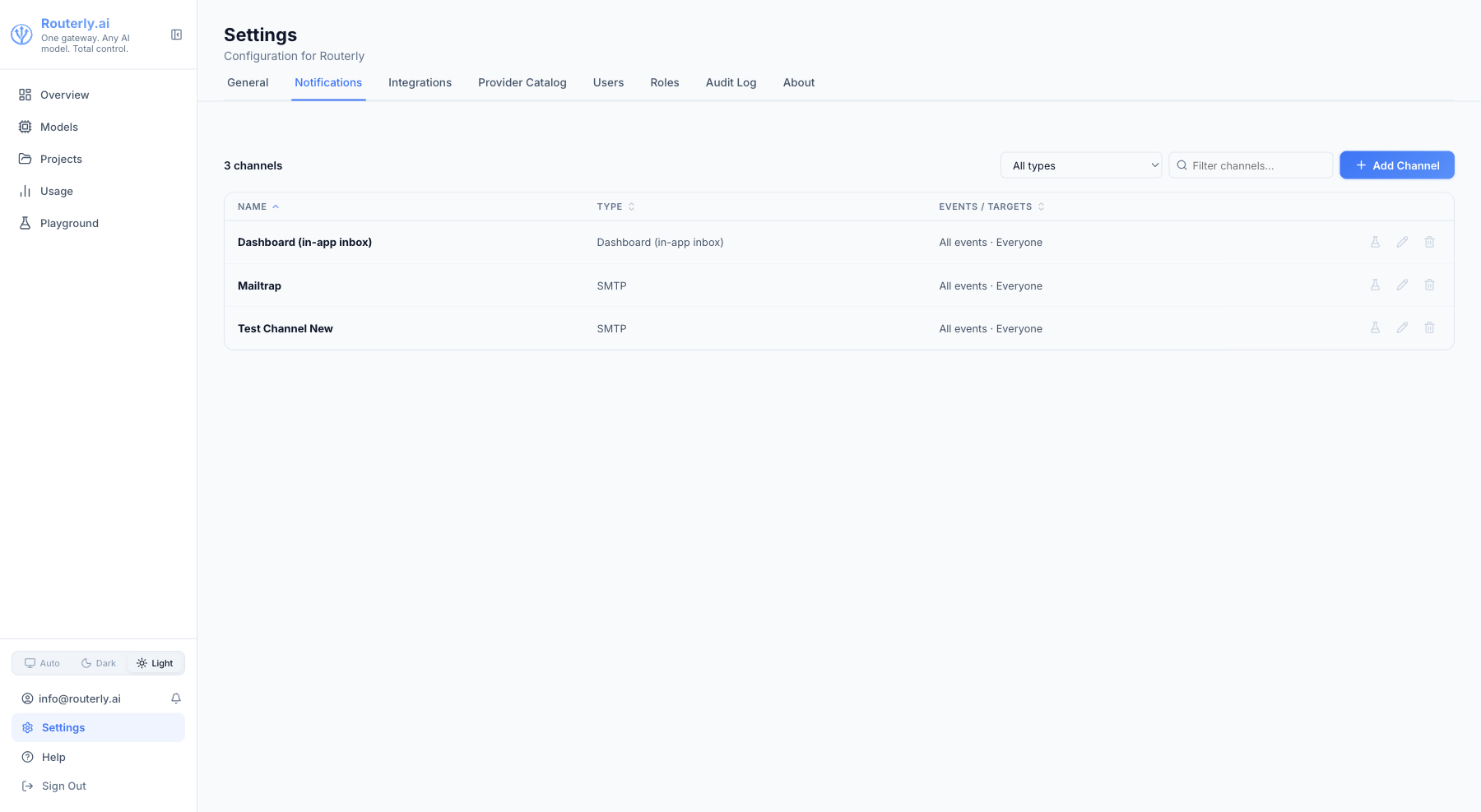
Task: Open the Integrations tab
Action: tap(420, 82)
